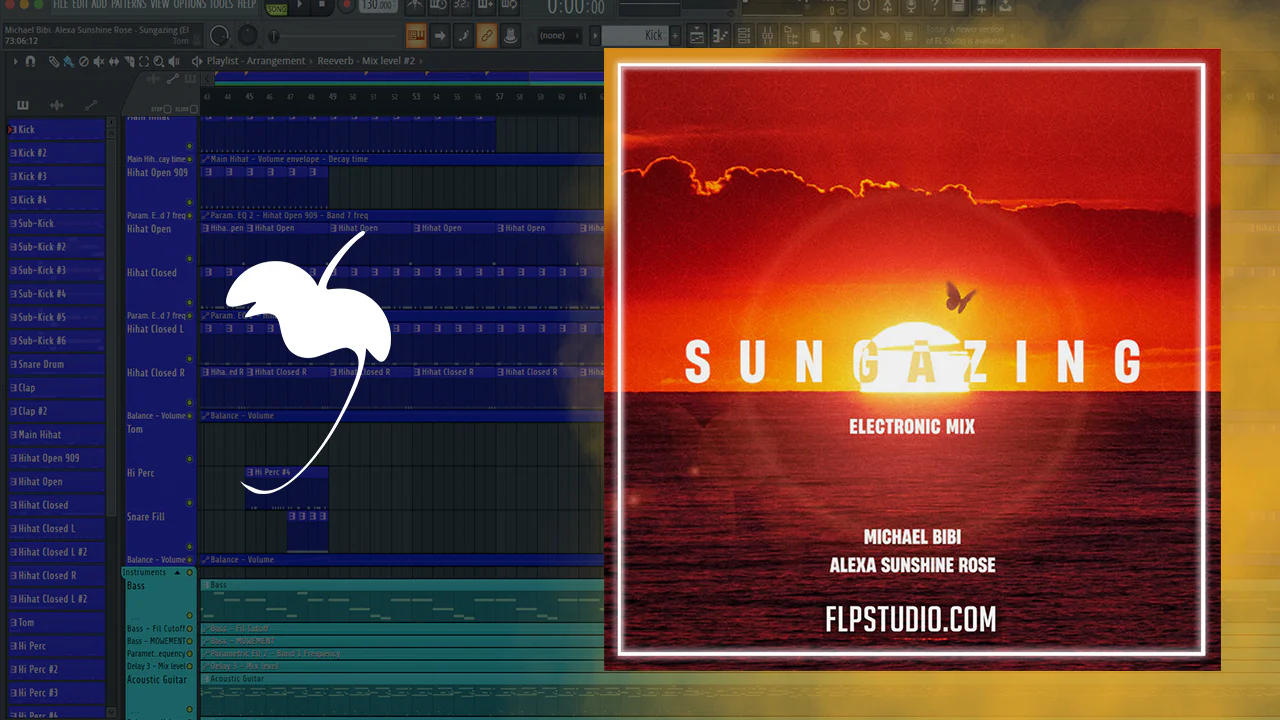The width and height of the screenshot is (1280, 720).
Task: Open the (none) selector dropdown
Action: click(558, 36)
